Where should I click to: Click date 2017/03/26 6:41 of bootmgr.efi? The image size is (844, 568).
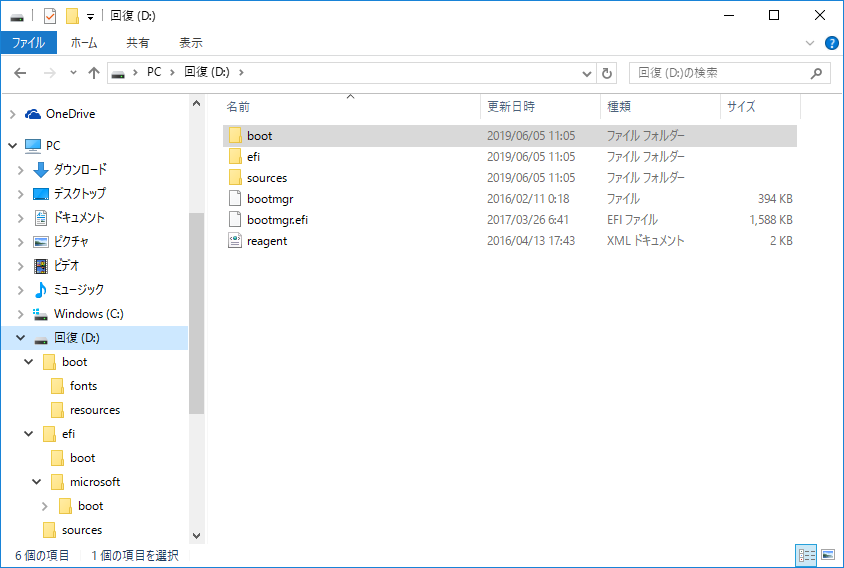[528, 220]
